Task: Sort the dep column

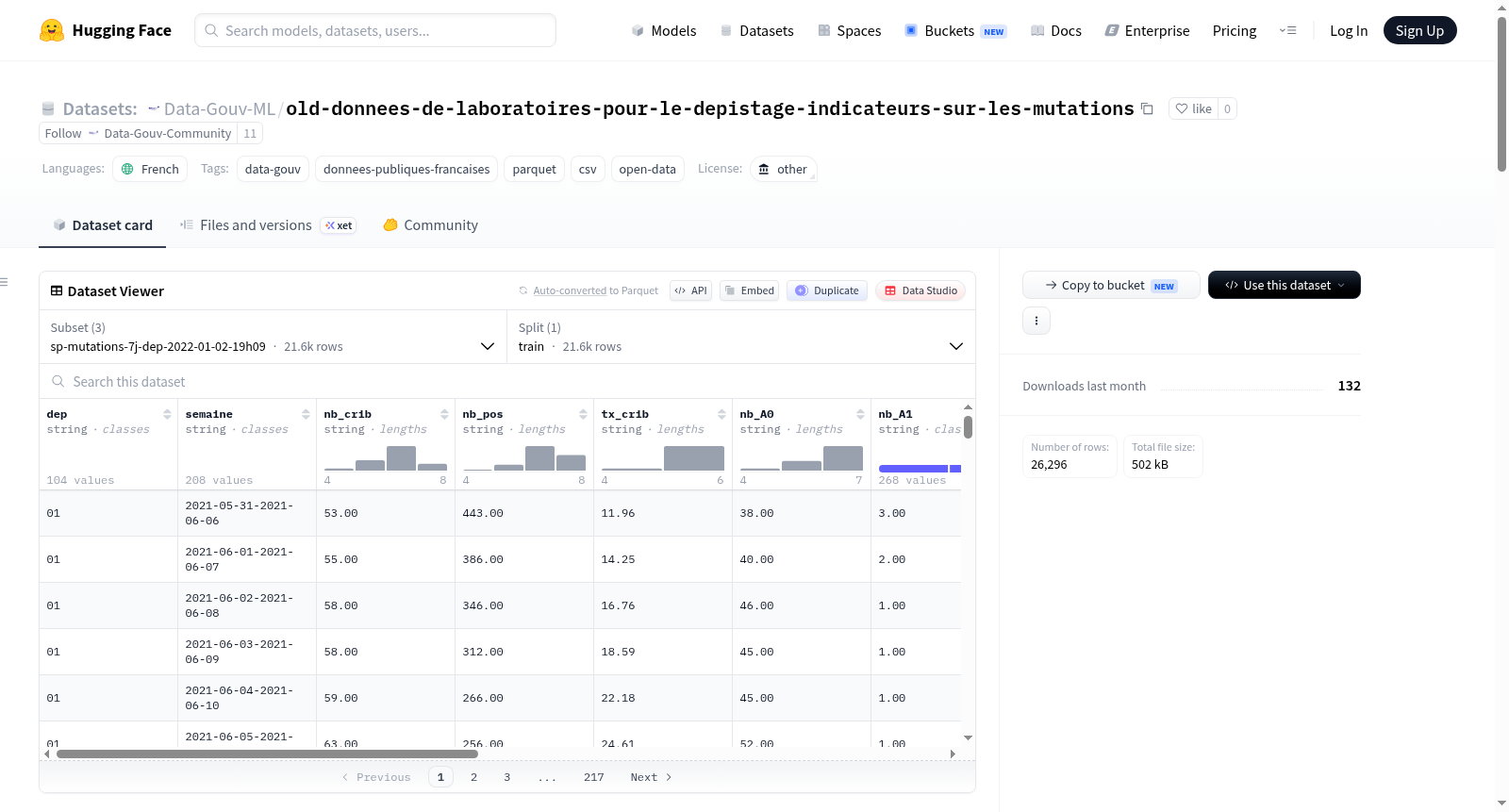Action: click(167, 414)
